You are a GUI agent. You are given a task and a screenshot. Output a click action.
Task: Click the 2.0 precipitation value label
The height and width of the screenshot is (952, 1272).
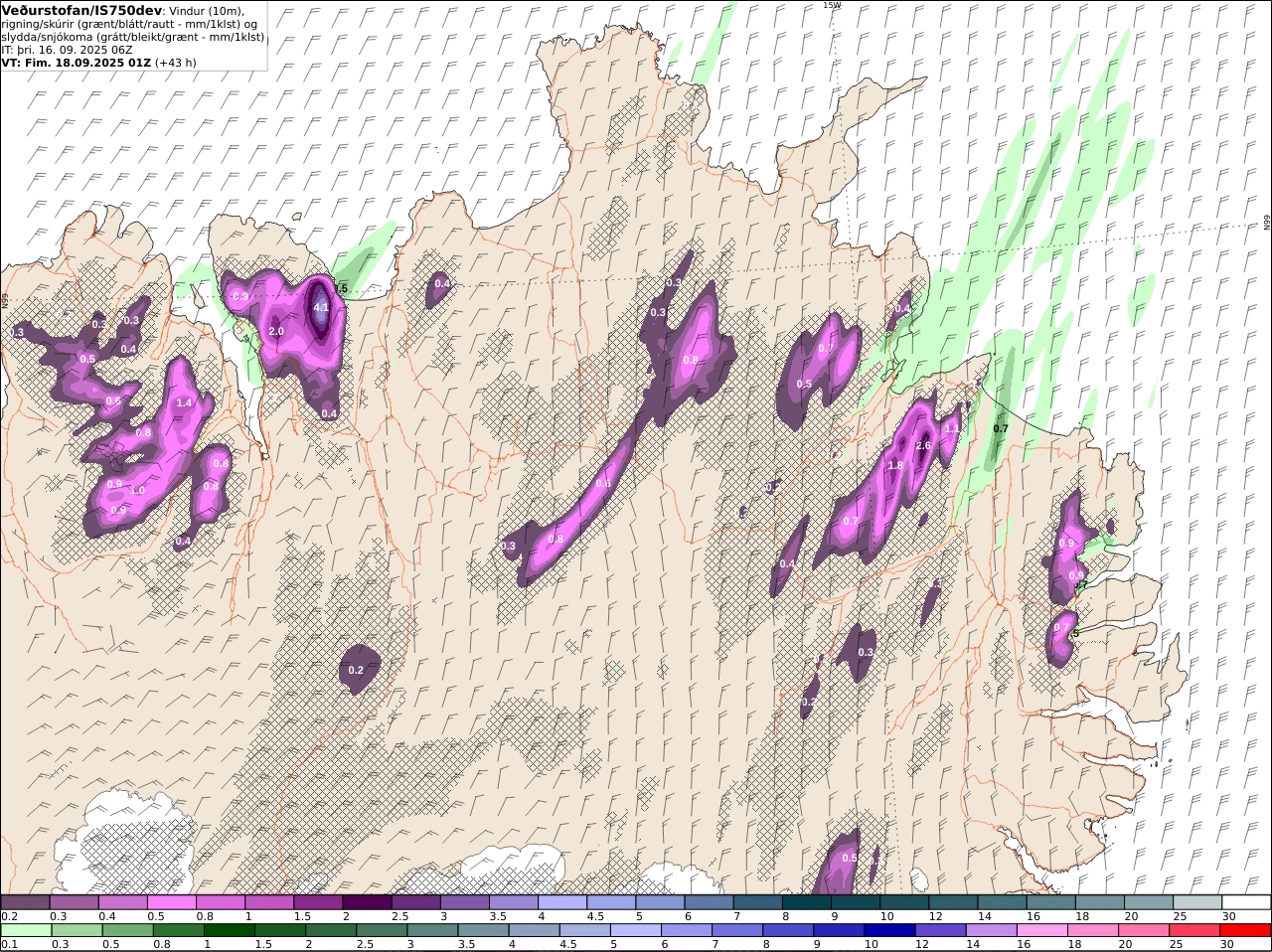tap(276, 331)
